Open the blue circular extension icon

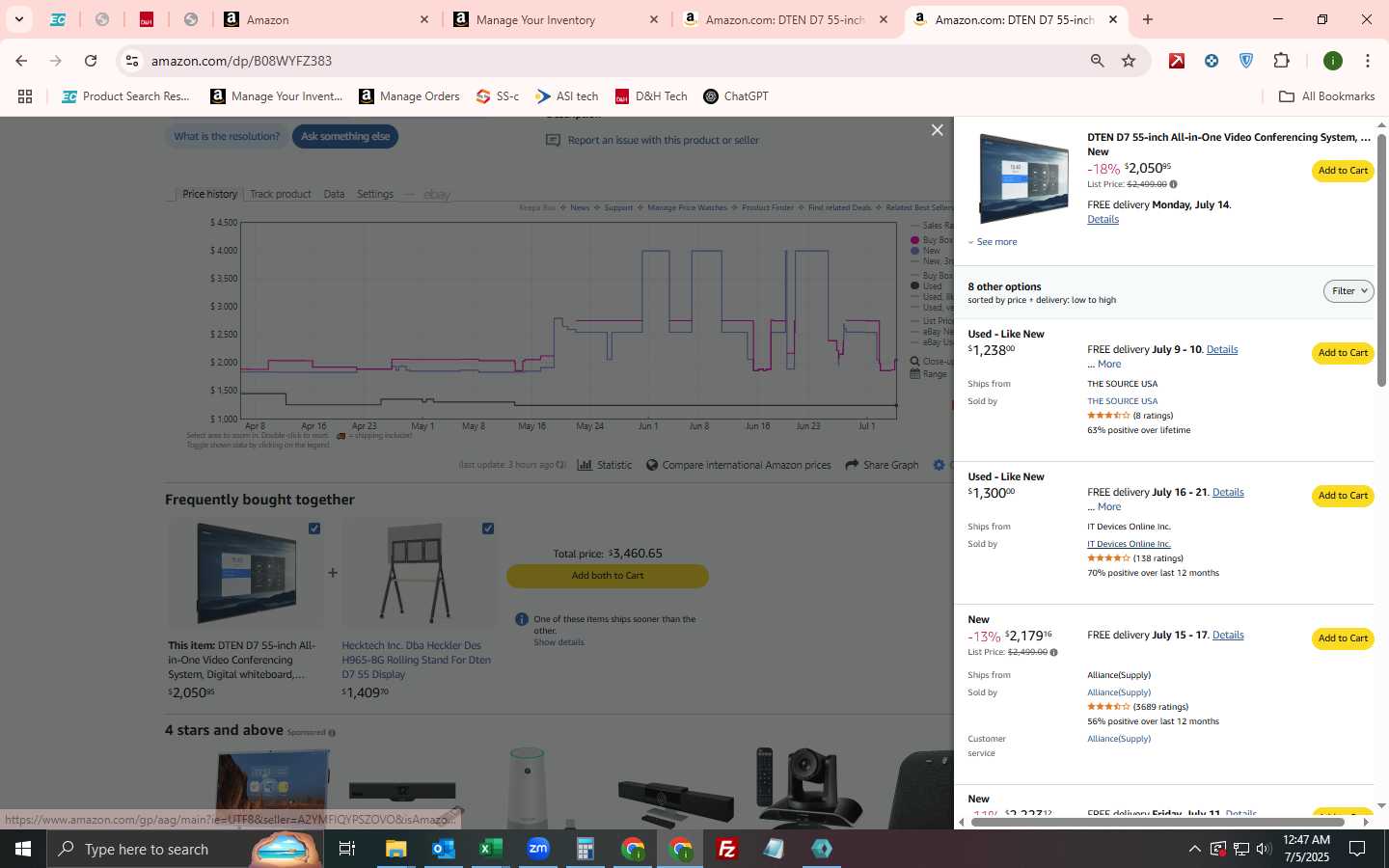click(x=1212, y=61)
